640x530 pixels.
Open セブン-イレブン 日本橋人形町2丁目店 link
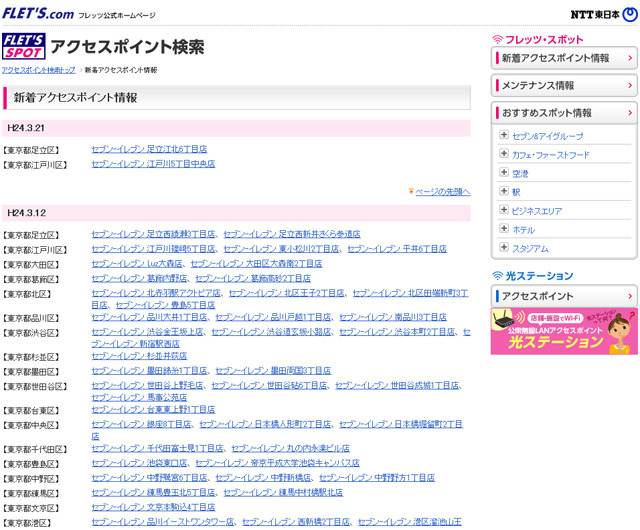tap(265, 424)
